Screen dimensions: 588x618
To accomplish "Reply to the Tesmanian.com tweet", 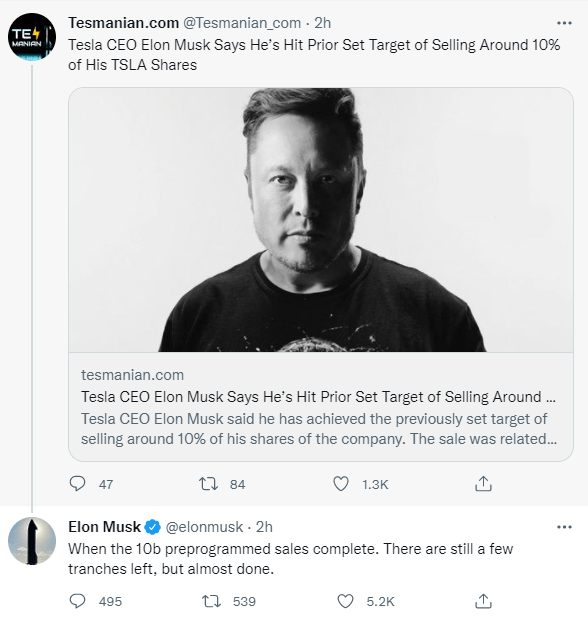I will click(77, 484).
